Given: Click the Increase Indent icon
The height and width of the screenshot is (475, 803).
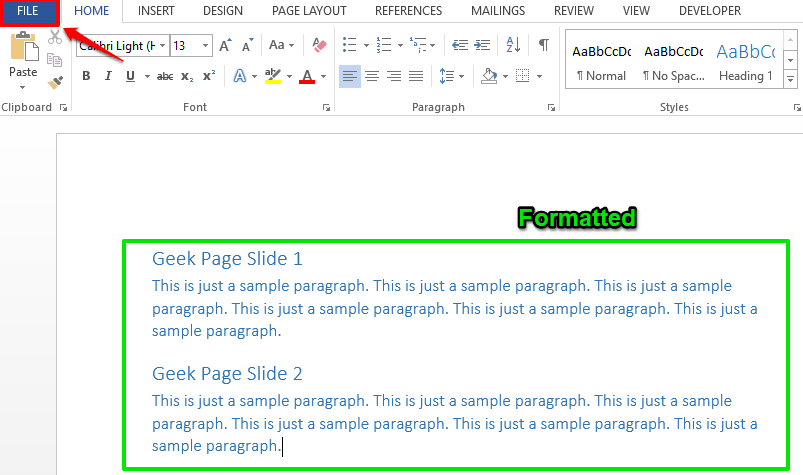Looking at the screenshot, I should [482, 45].
